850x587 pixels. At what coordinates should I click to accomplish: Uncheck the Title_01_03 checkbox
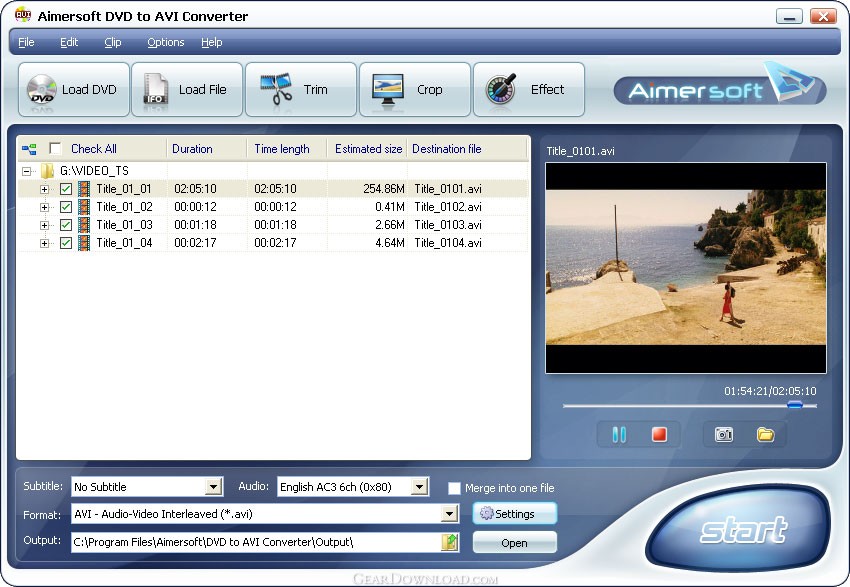[x=66, y=224]
